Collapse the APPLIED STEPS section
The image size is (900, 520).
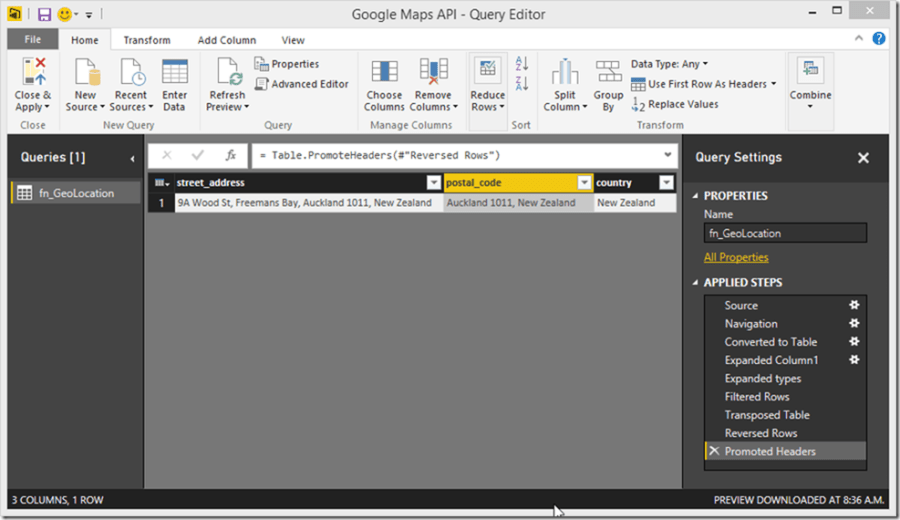point(695,282)
